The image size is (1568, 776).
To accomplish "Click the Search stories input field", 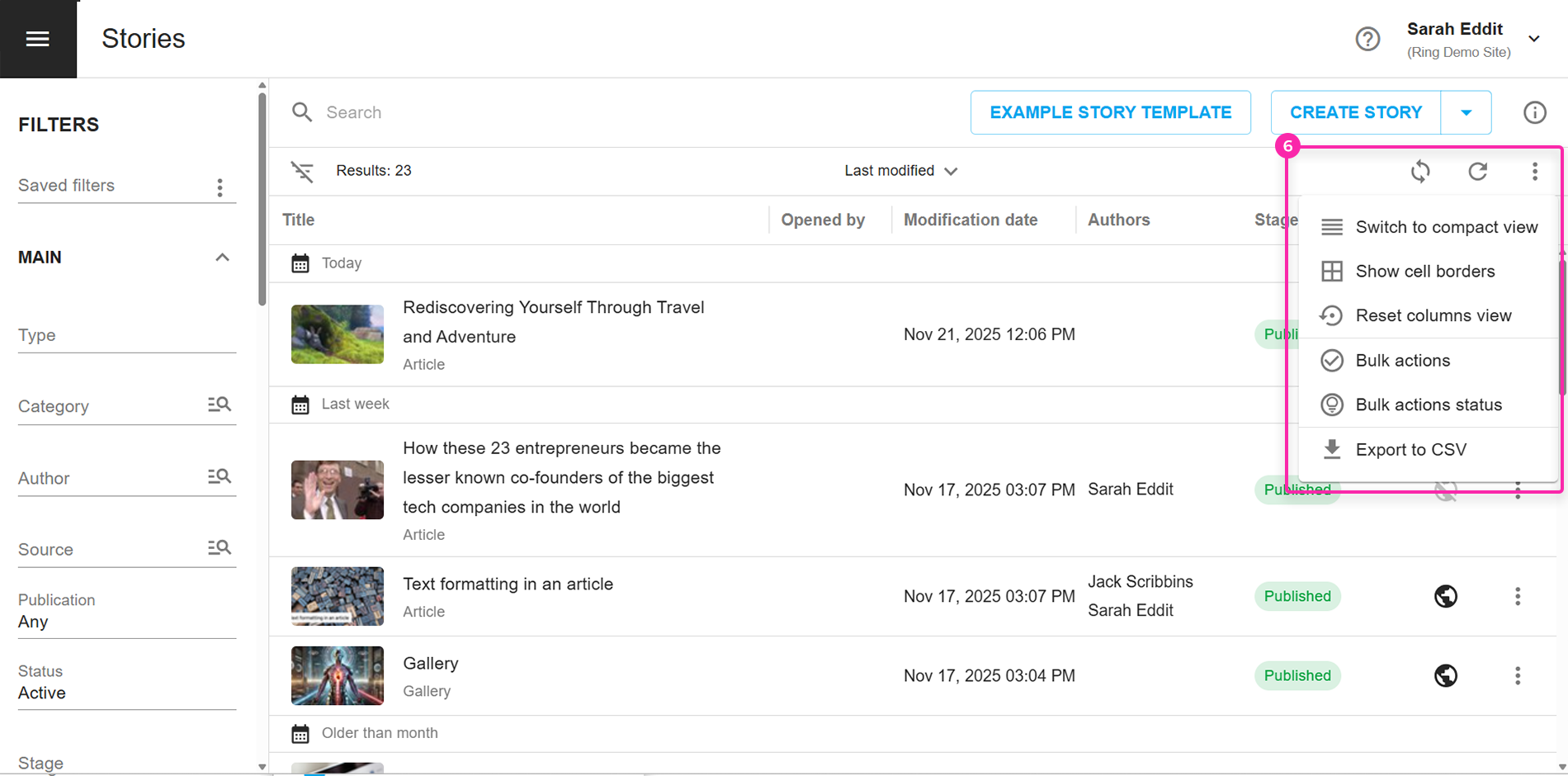I will pyautogui.click(x=578, y=112).
